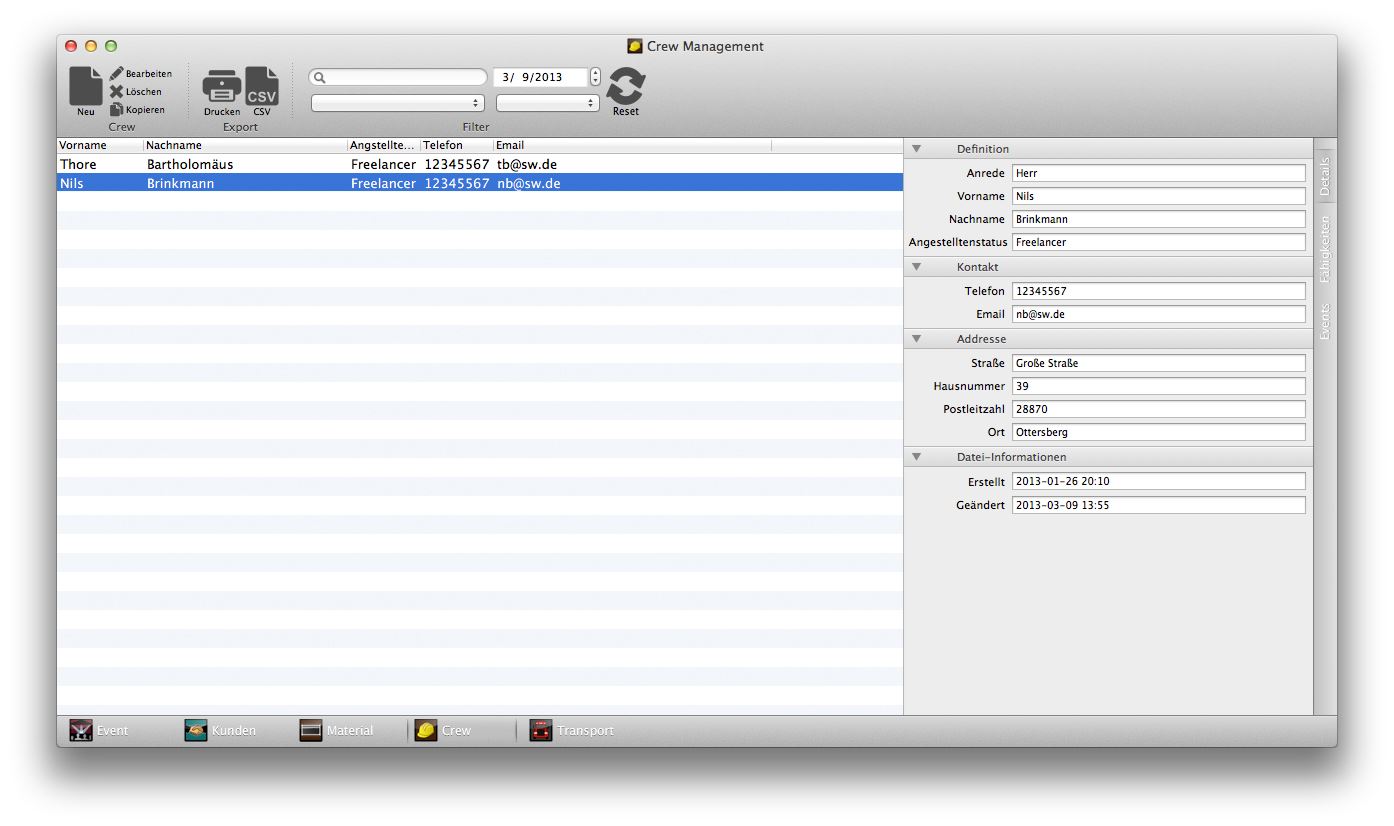Click the Kopieren copy icon
The height and width of the screenshot is (826, 1394).
pos(117,110)
